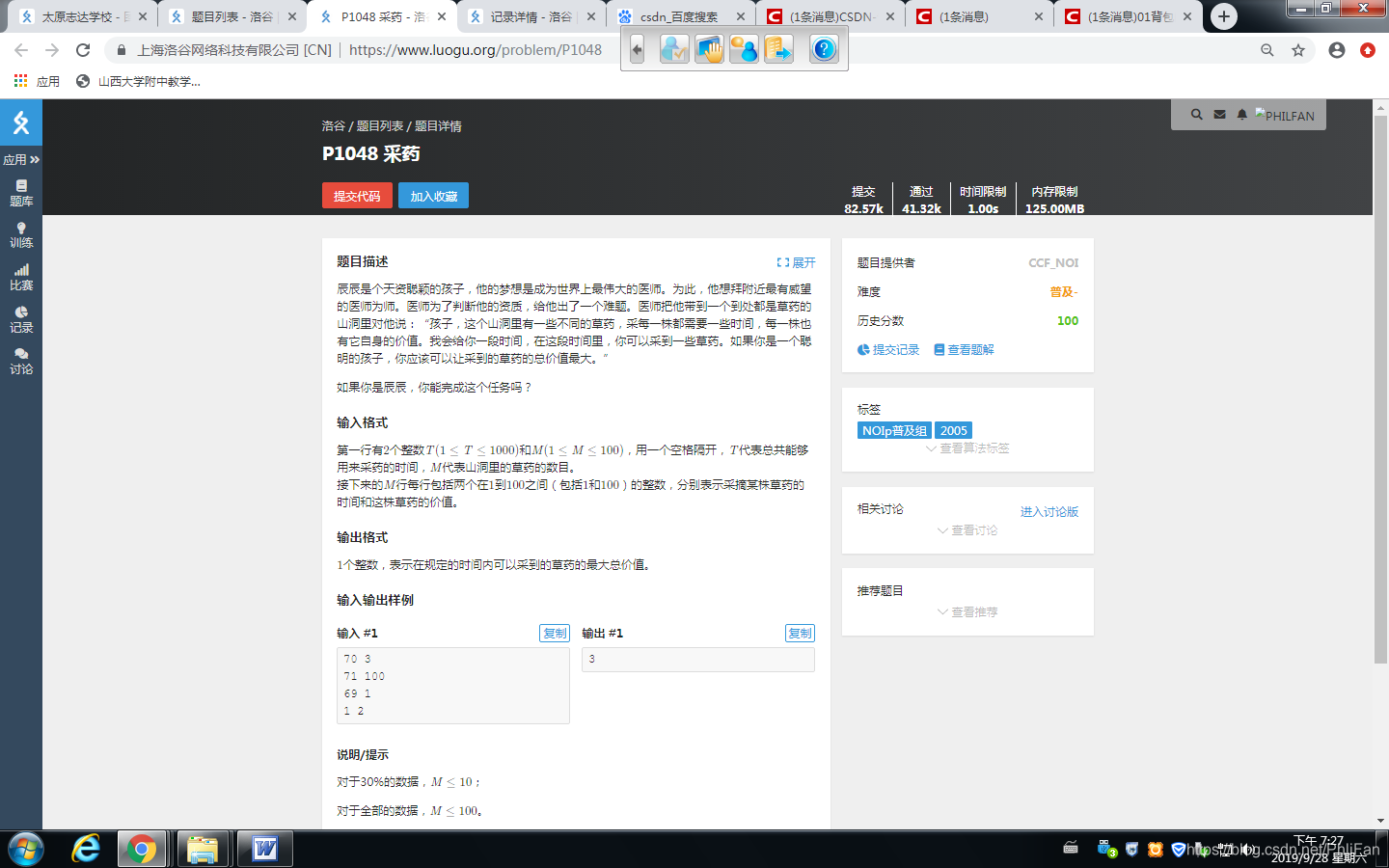This screenshot has height=868, width=1389.
Task: Switch to the csdn_百度搜索 browser tab
Action: pos(680,16)
